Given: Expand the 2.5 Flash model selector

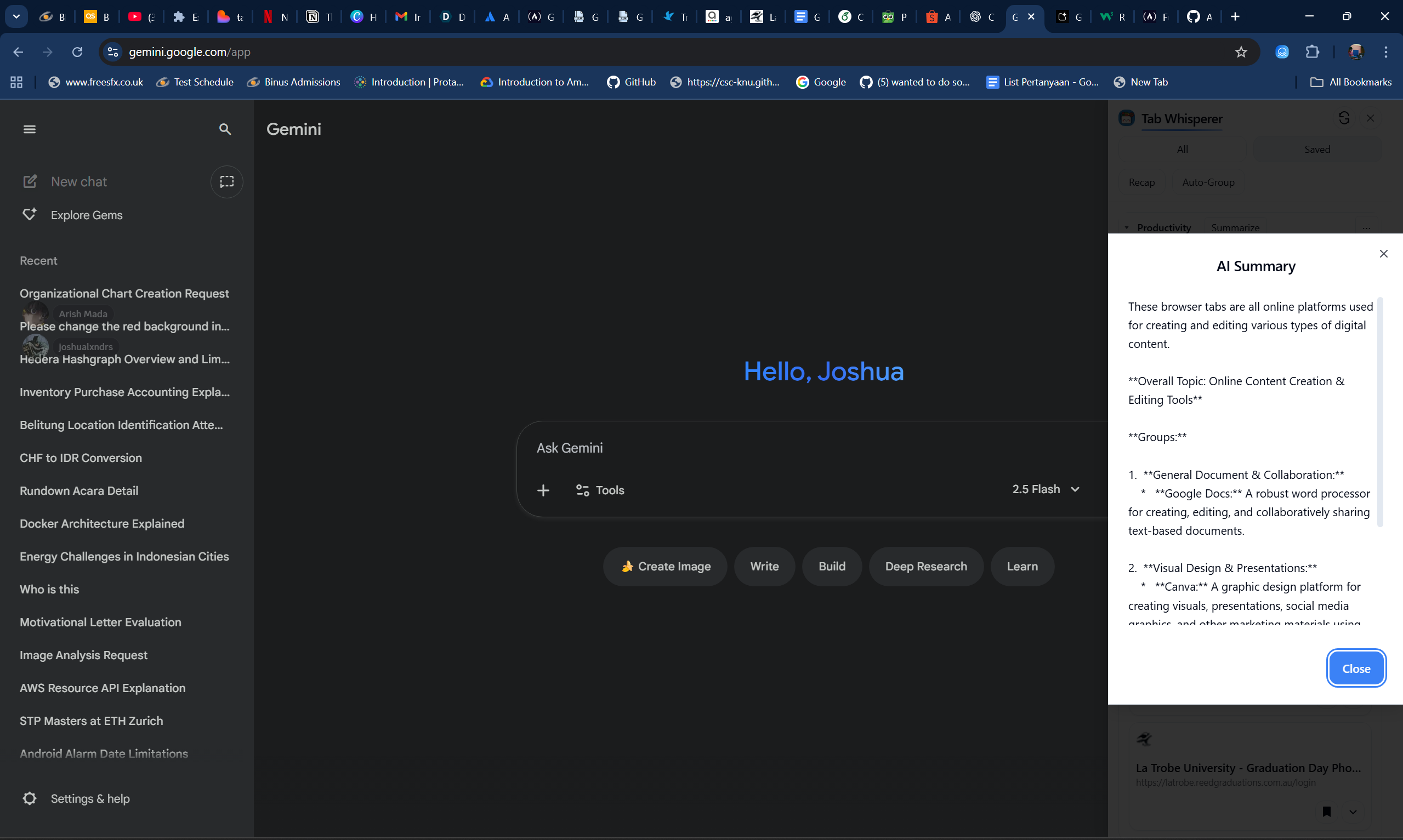Looking at the screenshot, I should (1045, 489).
